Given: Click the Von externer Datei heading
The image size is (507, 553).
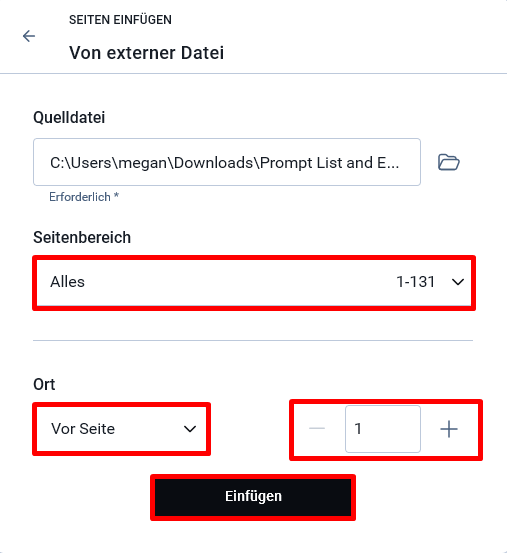Looking at the screenshot, I should coord(146,53).
